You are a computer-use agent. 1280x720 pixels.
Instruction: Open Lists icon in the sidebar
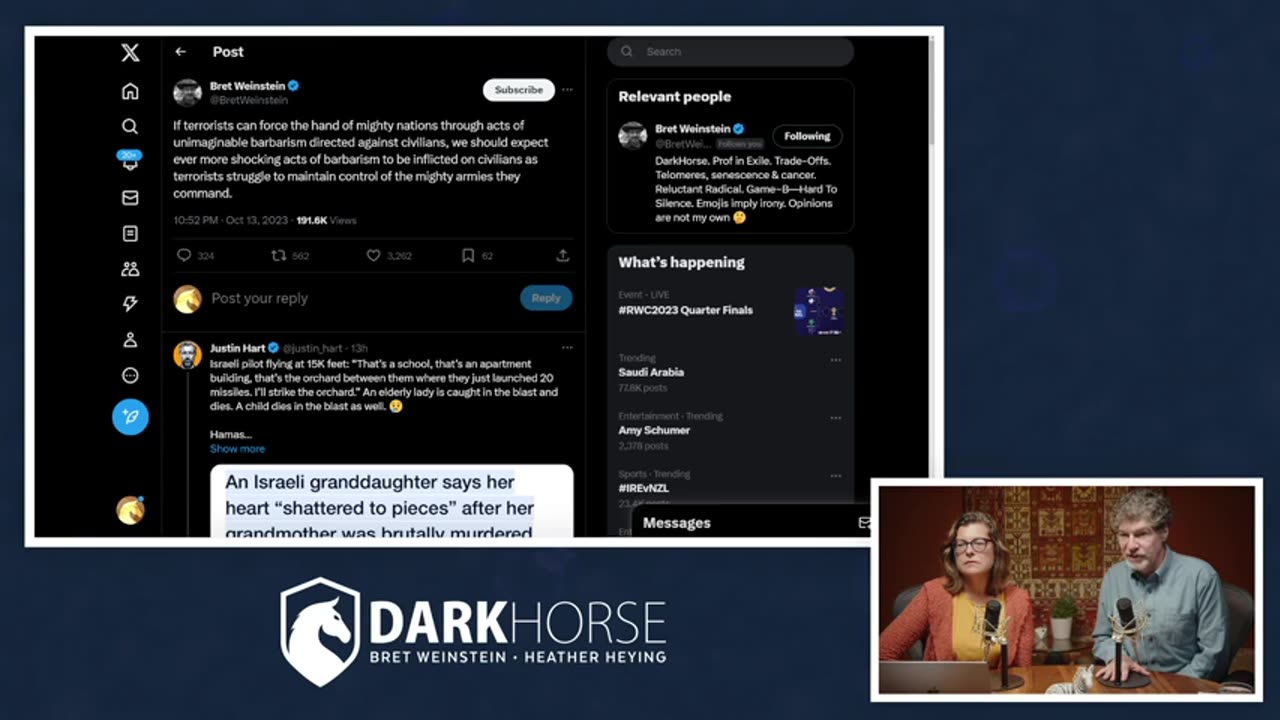[130, 233]
